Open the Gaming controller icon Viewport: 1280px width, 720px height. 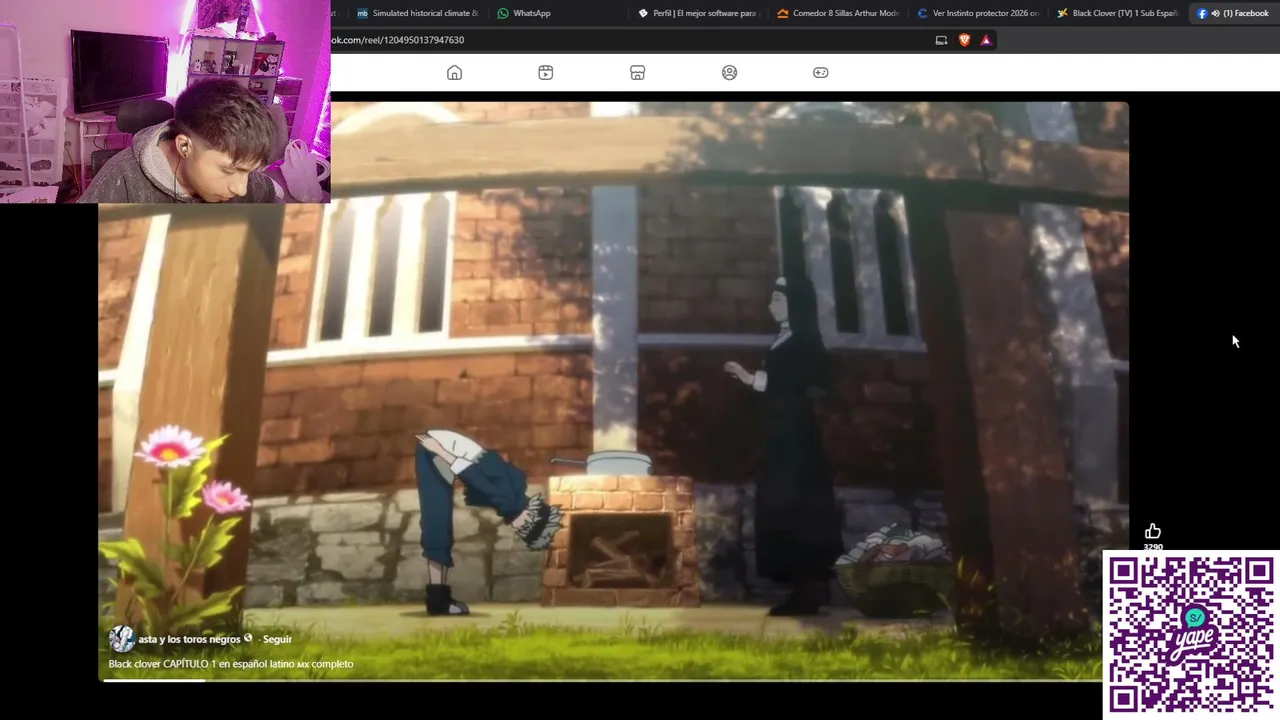point(820,73)
